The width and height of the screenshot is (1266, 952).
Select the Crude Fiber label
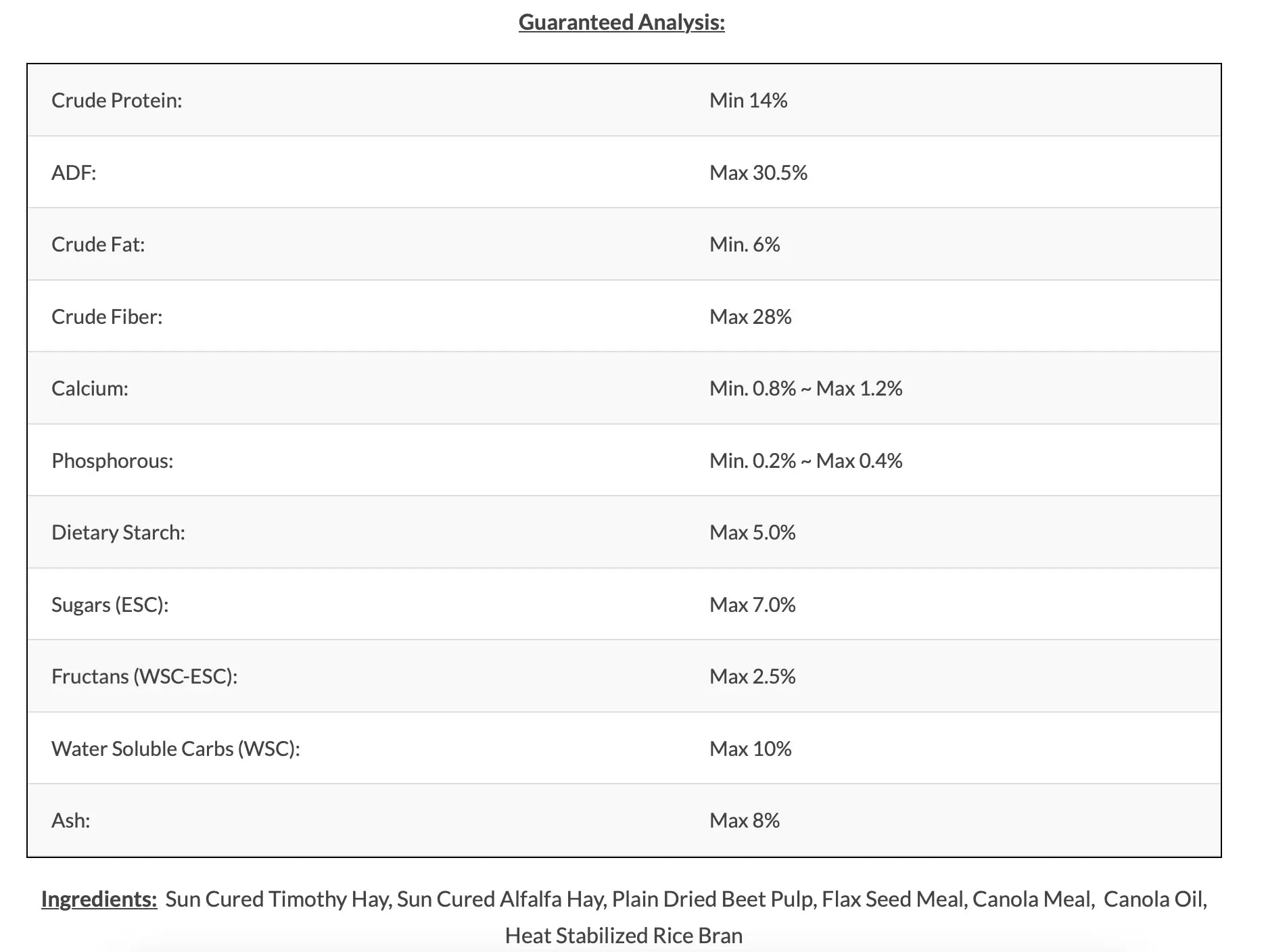pyautogui.click(x=107, y=316)
